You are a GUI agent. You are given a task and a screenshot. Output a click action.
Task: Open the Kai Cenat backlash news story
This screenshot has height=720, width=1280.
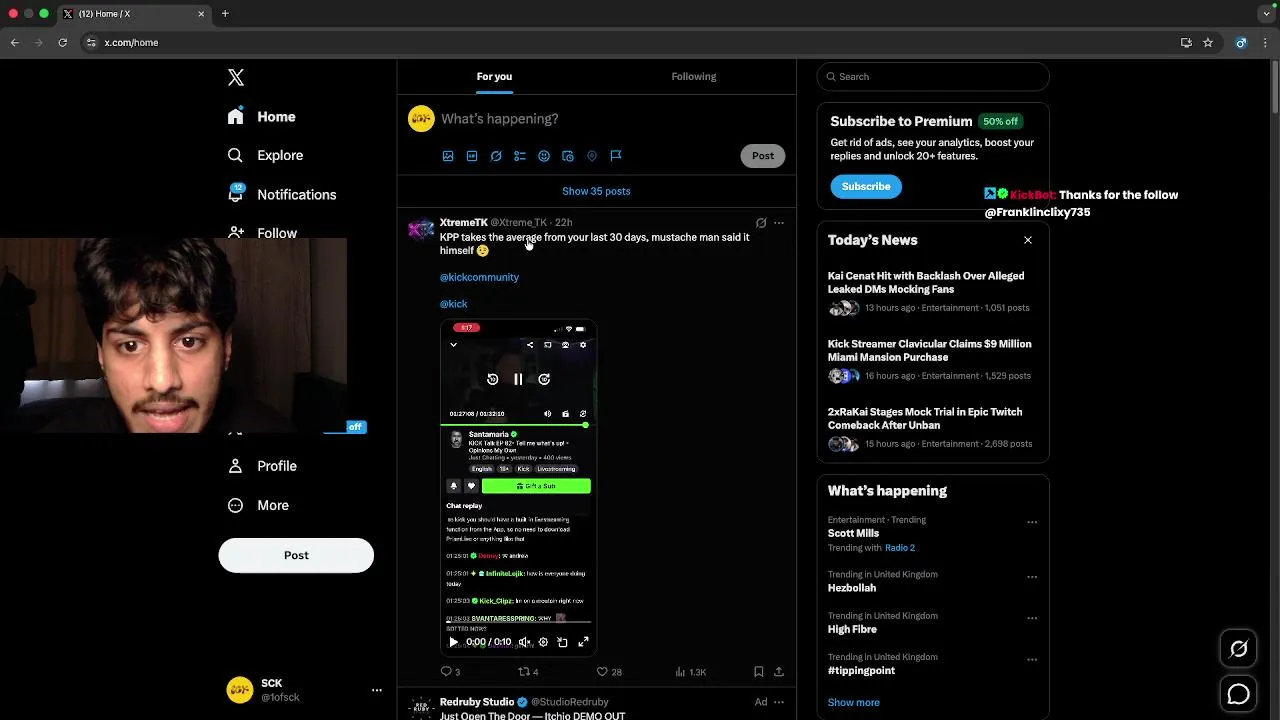[933, 291]
